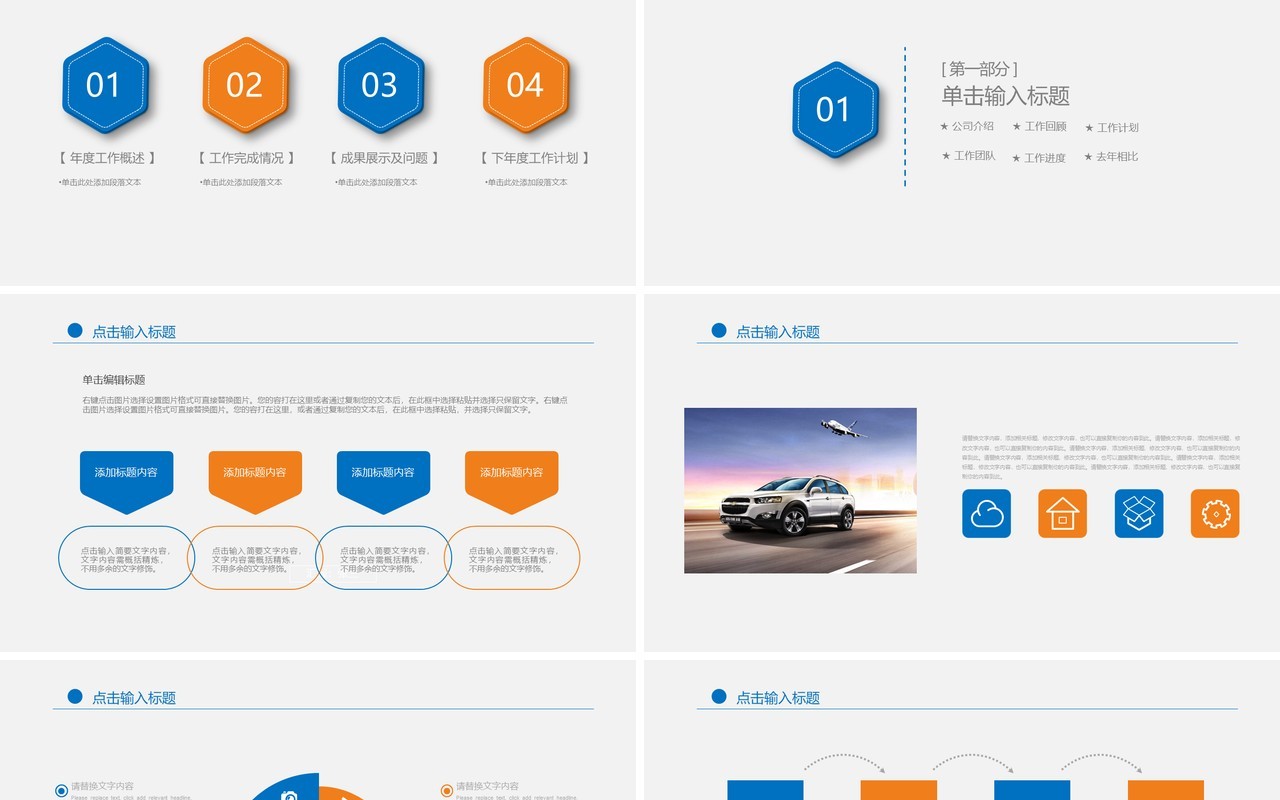Screen dimensions: 1280x800
Task: Click the blue cloud icon
Action: (986, 513)
